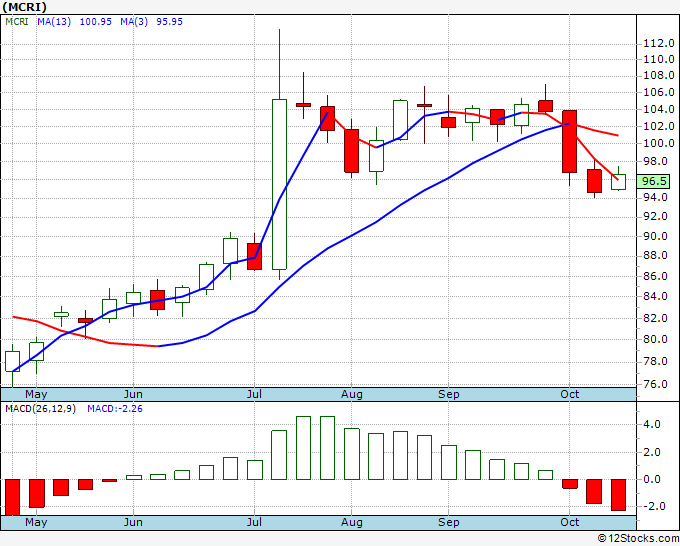
Task: Click the 96.5 current price tag
Action: 654,181
